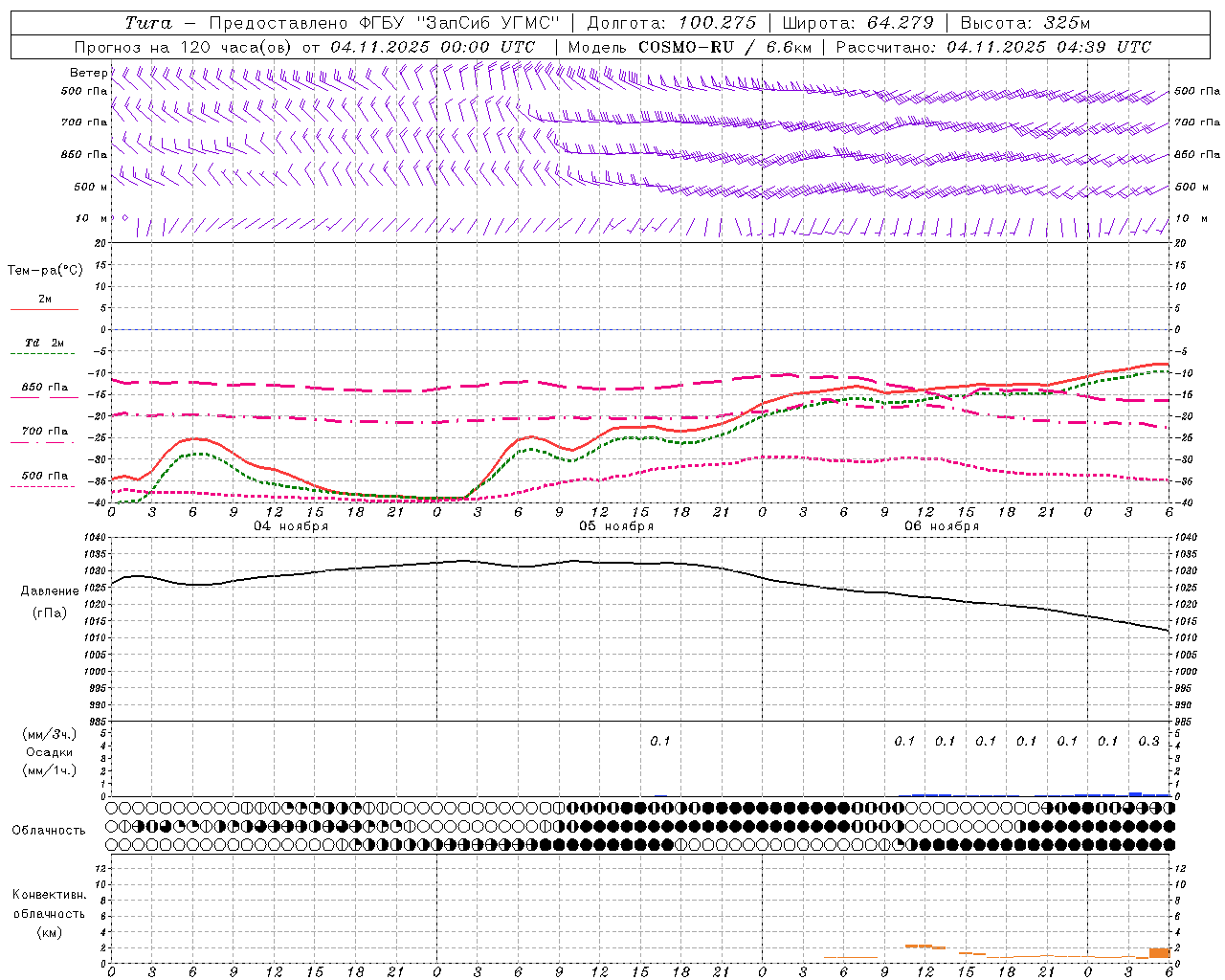
Task: Click the "(мм/3ч.)" precipitation unit label
Action: click(x=50, y=734)
